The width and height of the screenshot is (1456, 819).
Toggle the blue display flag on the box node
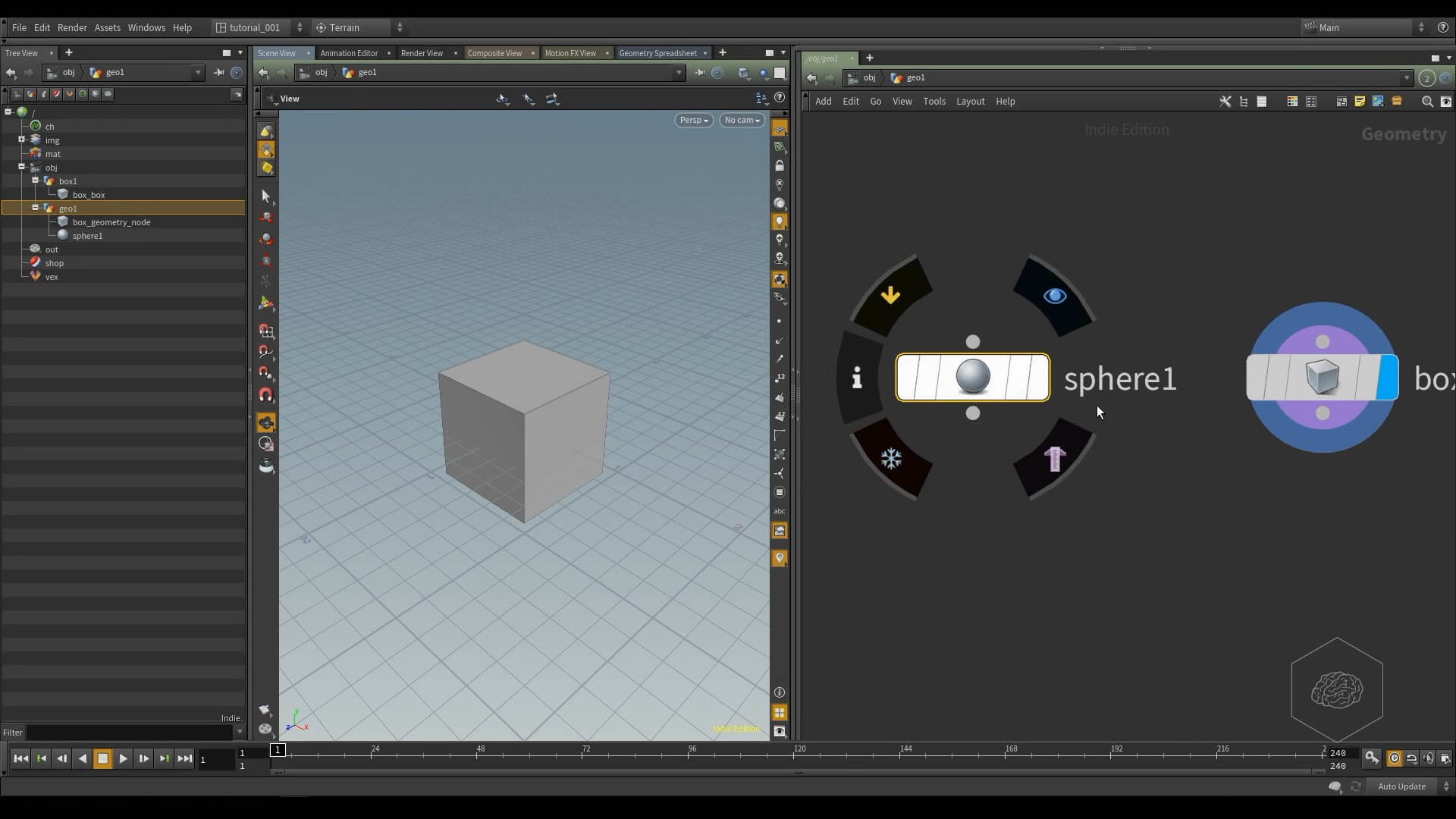[x=1387, y=378]
